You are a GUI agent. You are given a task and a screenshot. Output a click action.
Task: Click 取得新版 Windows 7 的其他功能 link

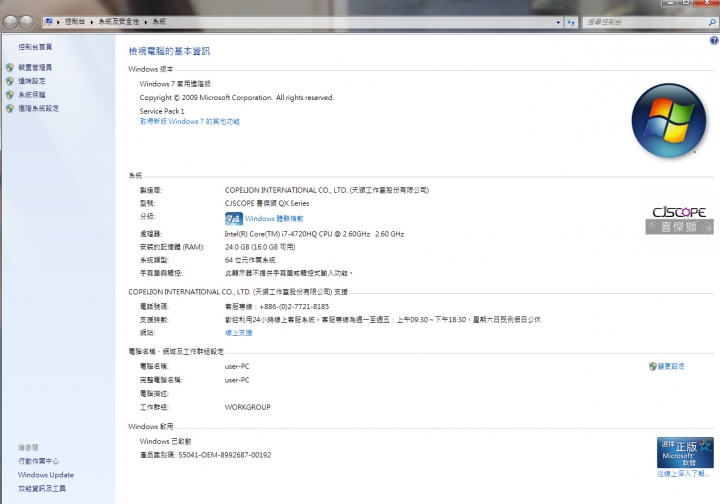[x=190, y=122]
